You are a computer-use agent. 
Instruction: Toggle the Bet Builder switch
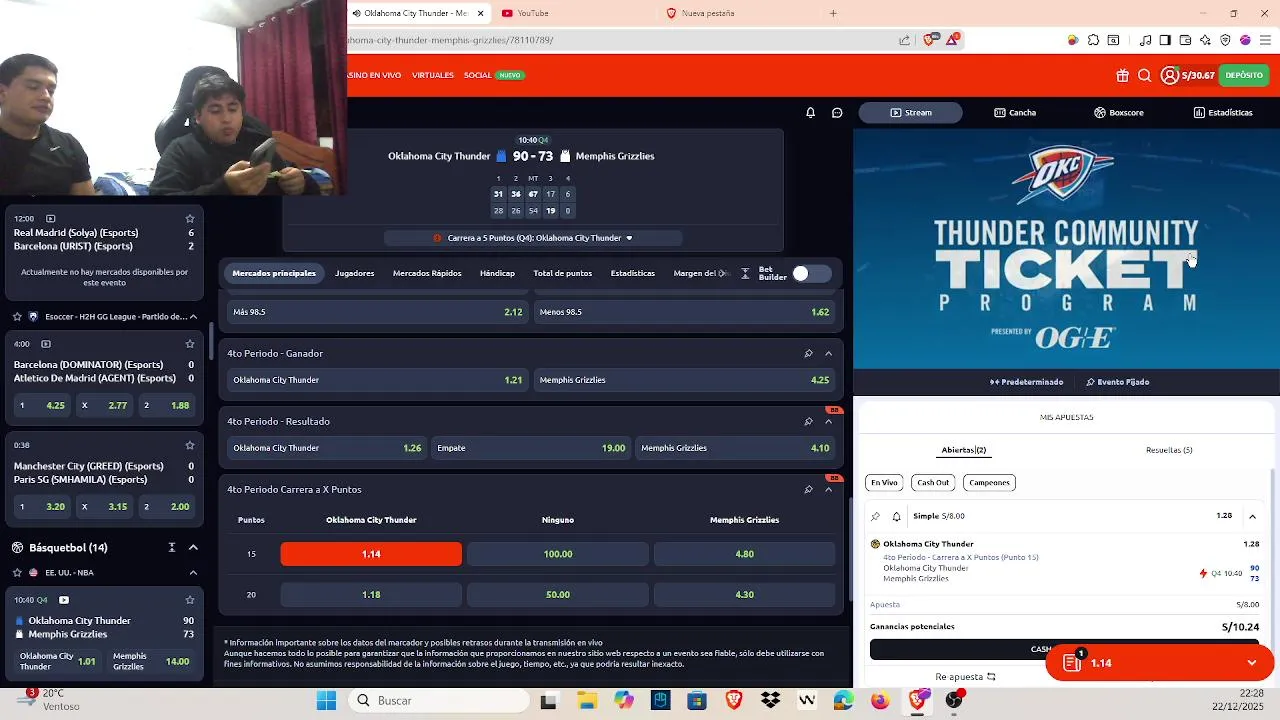pyautogui.click(x=811, y=273)
